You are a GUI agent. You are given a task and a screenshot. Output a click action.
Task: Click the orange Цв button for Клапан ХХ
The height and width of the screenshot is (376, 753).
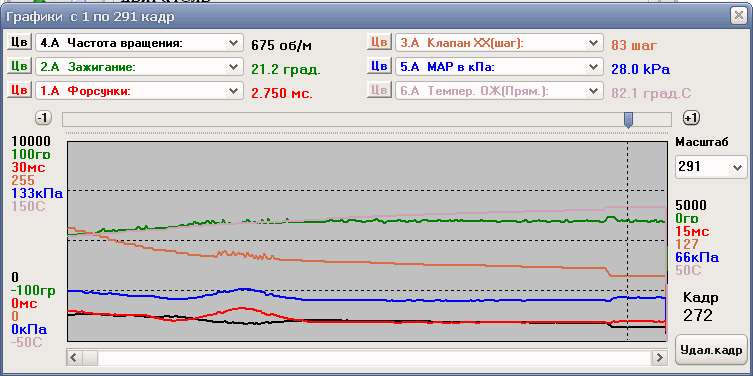379,42
